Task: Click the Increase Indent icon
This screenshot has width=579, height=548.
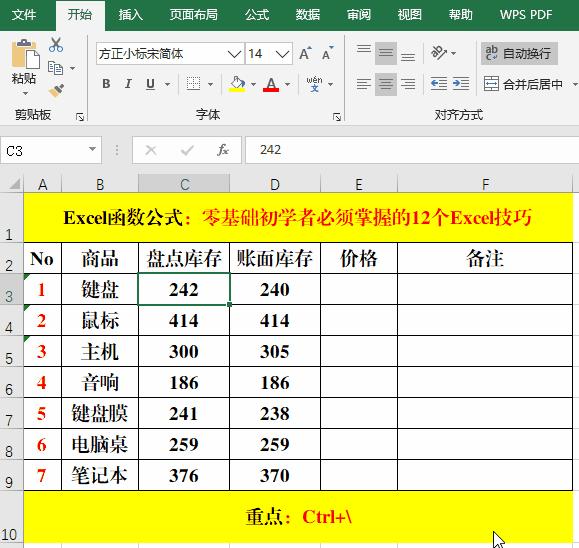Action: pos(461,84)
